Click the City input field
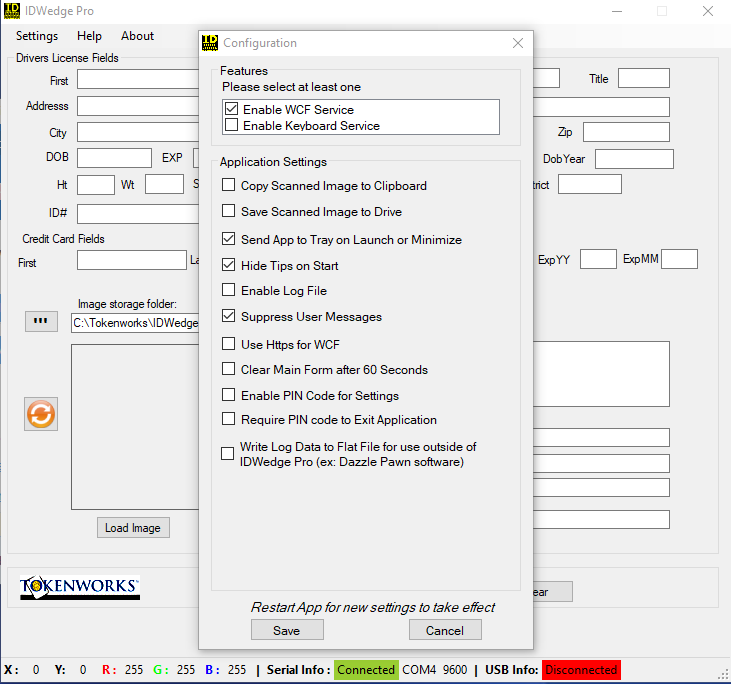 138,132
